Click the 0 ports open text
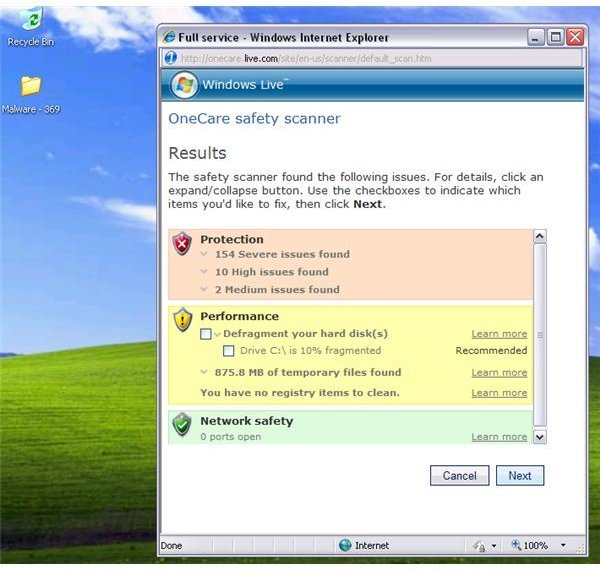The image size is (600, 577). pos(231,437)
